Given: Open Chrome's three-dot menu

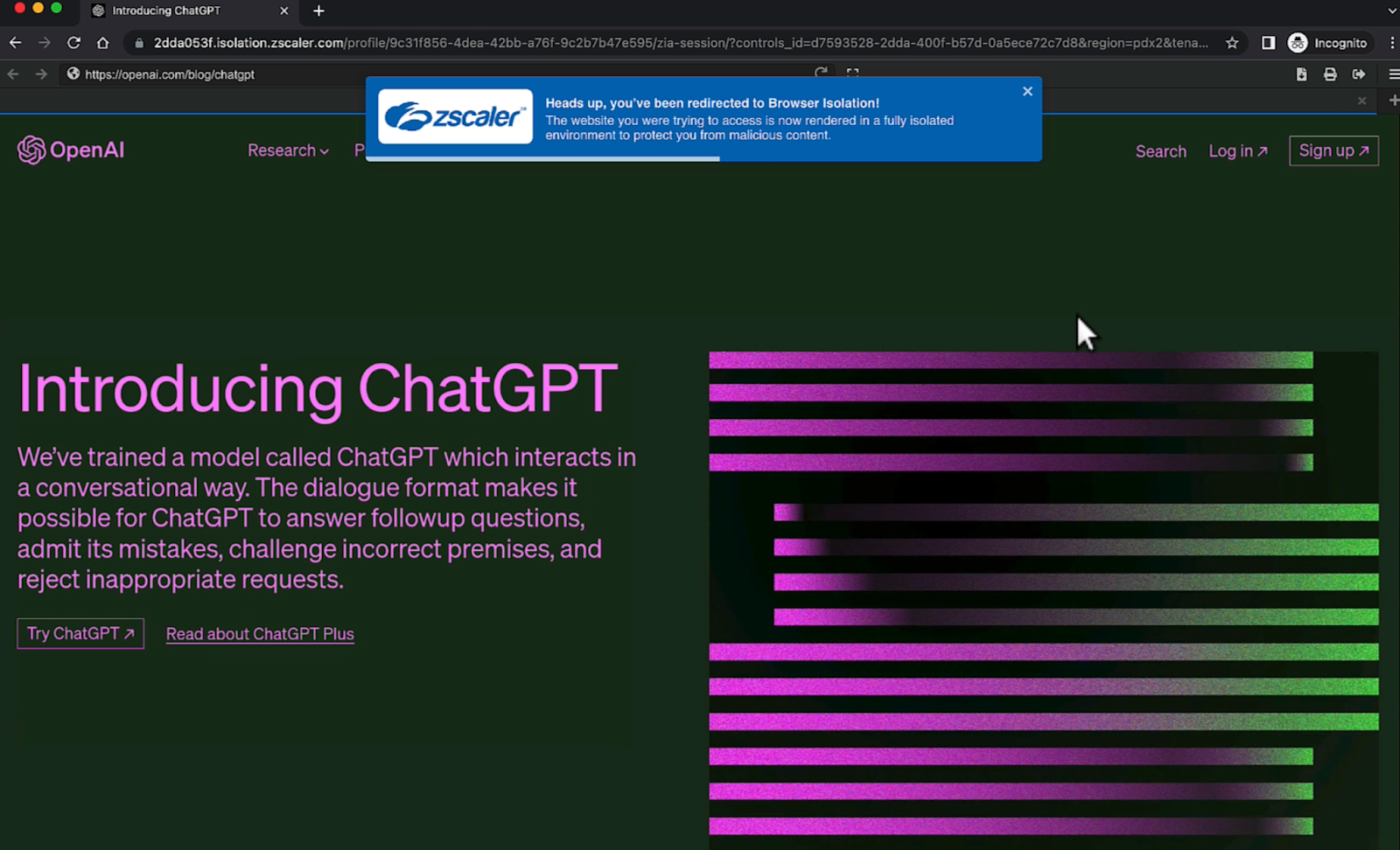Looking at the screenshot, I should coord(1391,43).
